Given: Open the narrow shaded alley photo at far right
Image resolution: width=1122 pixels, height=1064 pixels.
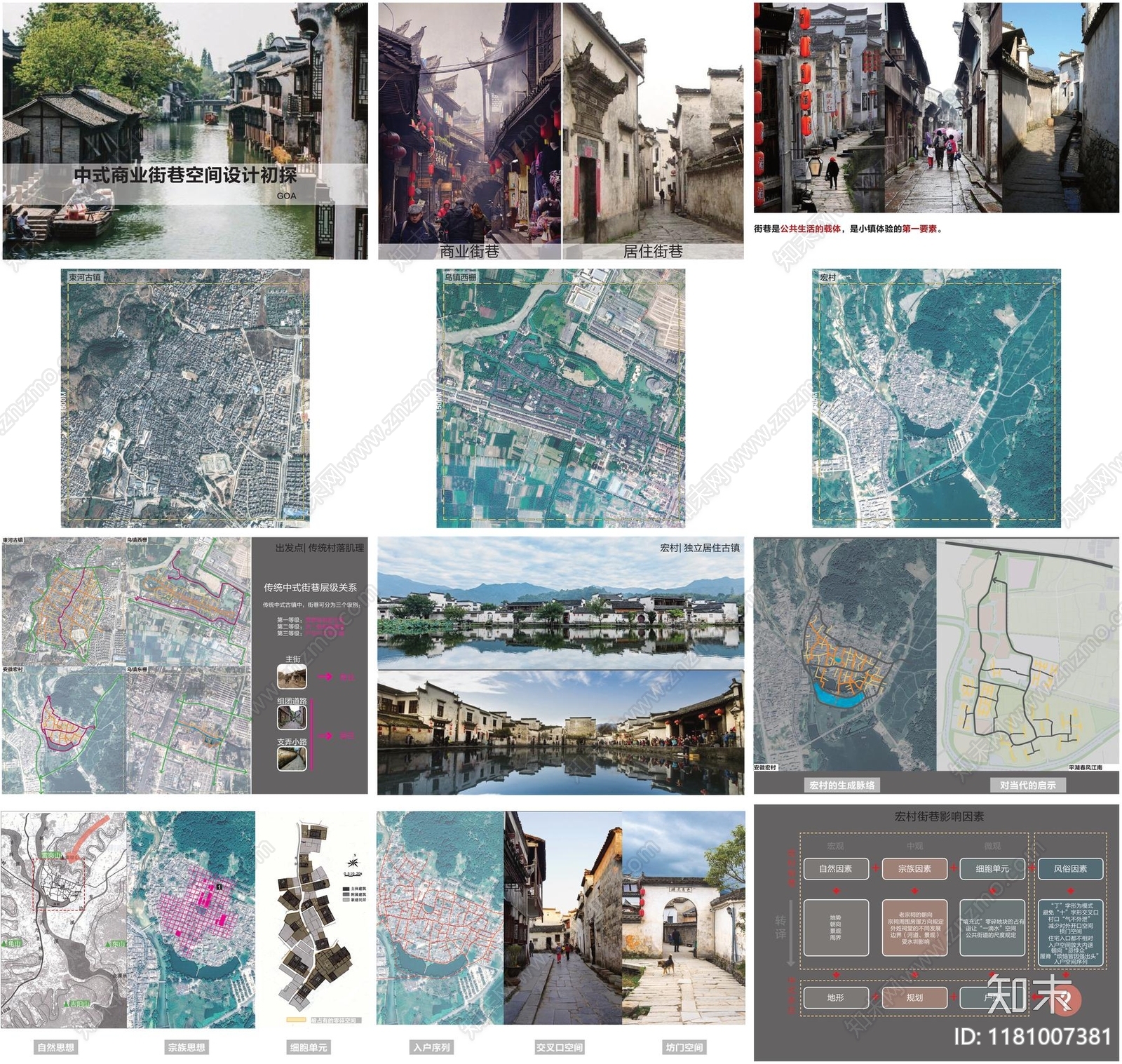Looking at the screenshot, I should pos(1060,107).
